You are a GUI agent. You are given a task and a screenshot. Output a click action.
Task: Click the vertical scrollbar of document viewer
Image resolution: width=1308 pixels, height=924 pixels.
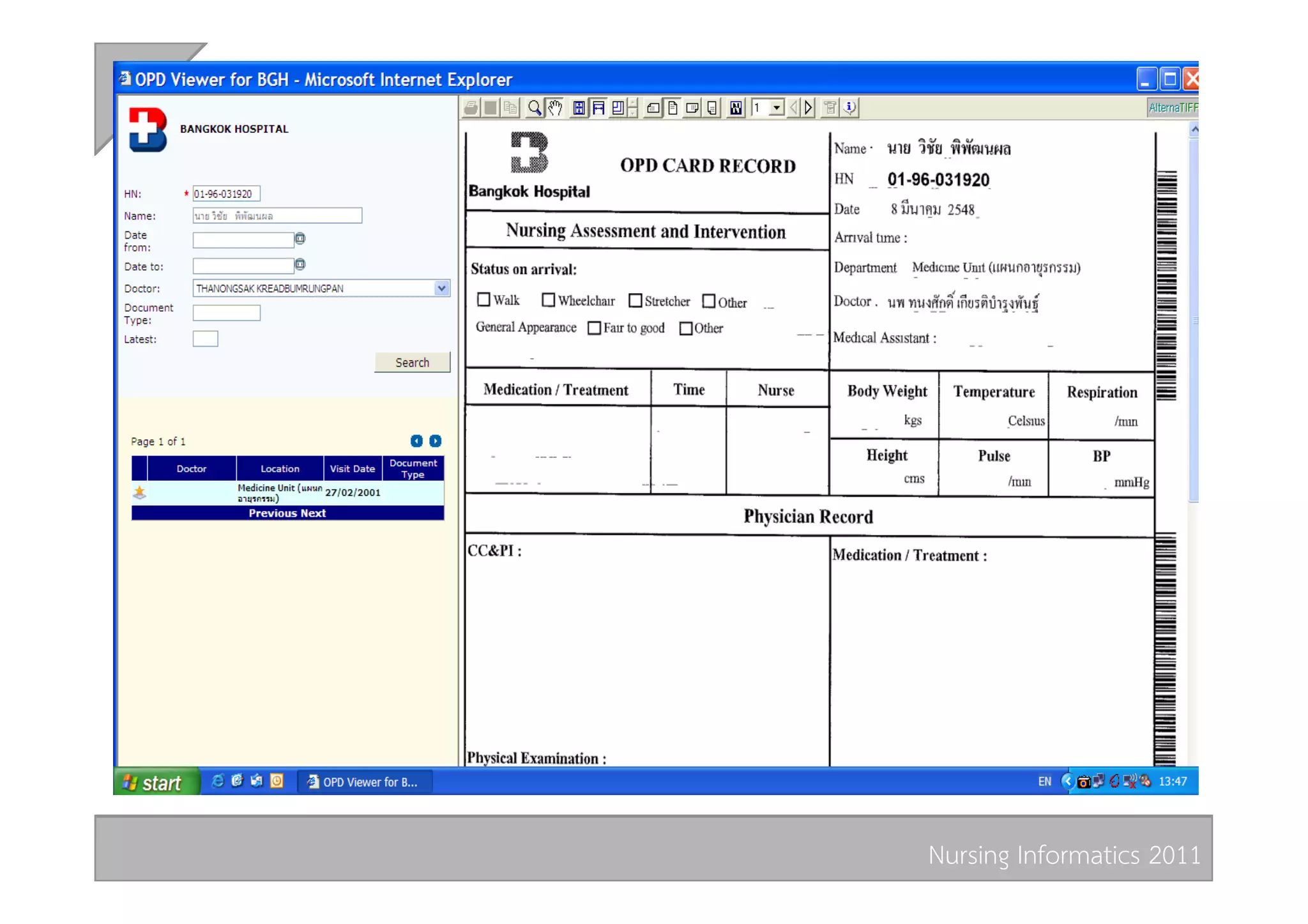1194,319
